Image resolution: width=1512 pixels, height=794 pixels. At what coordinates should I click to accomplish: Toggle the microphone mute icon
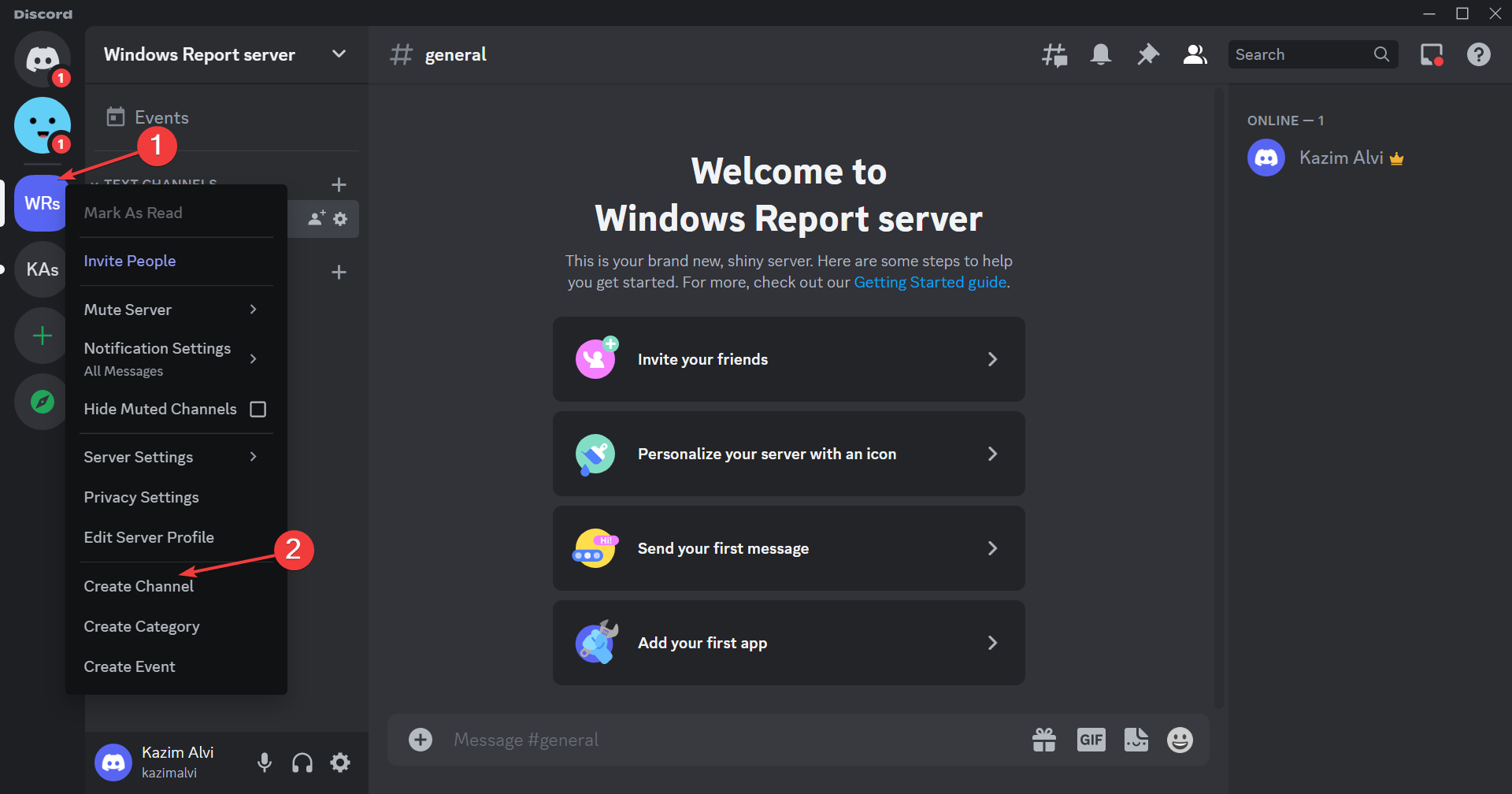(265, 762)
